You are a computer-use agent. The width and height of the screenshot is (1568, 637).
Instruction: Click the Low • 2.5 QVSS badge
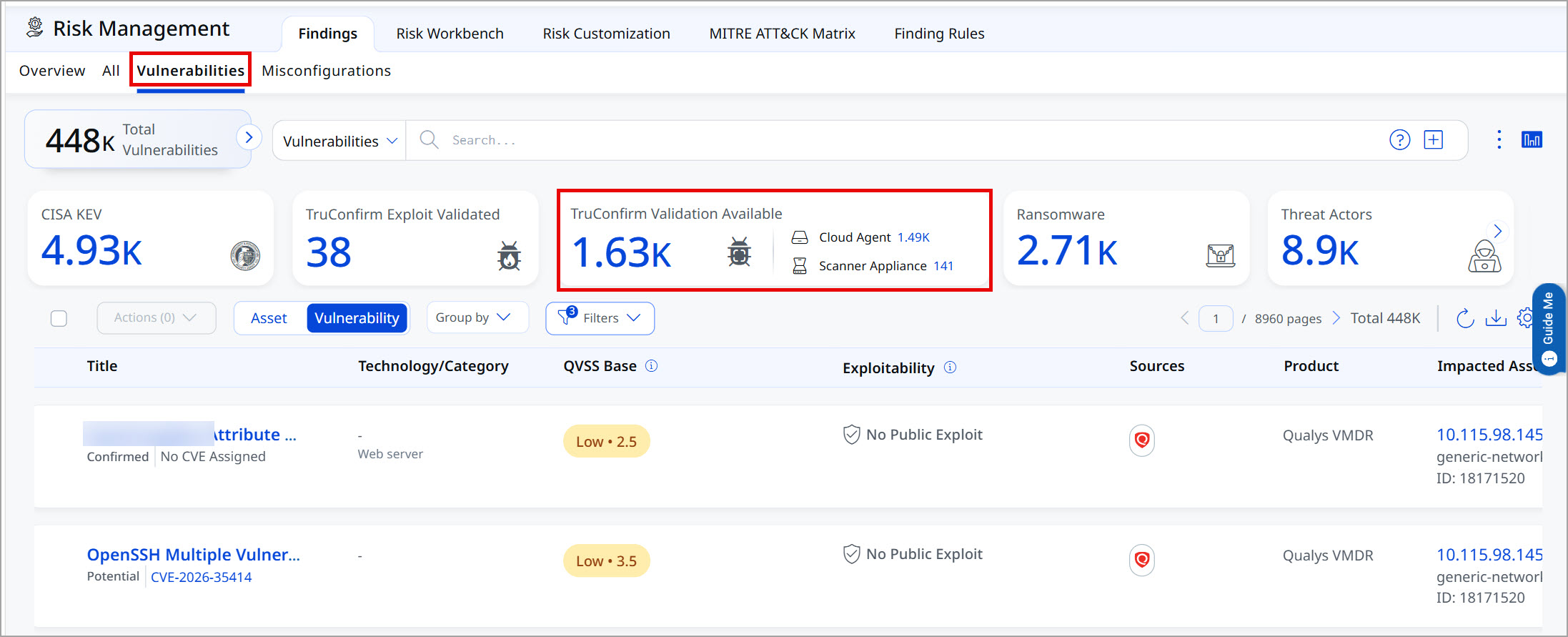click(x=606, y=442)
